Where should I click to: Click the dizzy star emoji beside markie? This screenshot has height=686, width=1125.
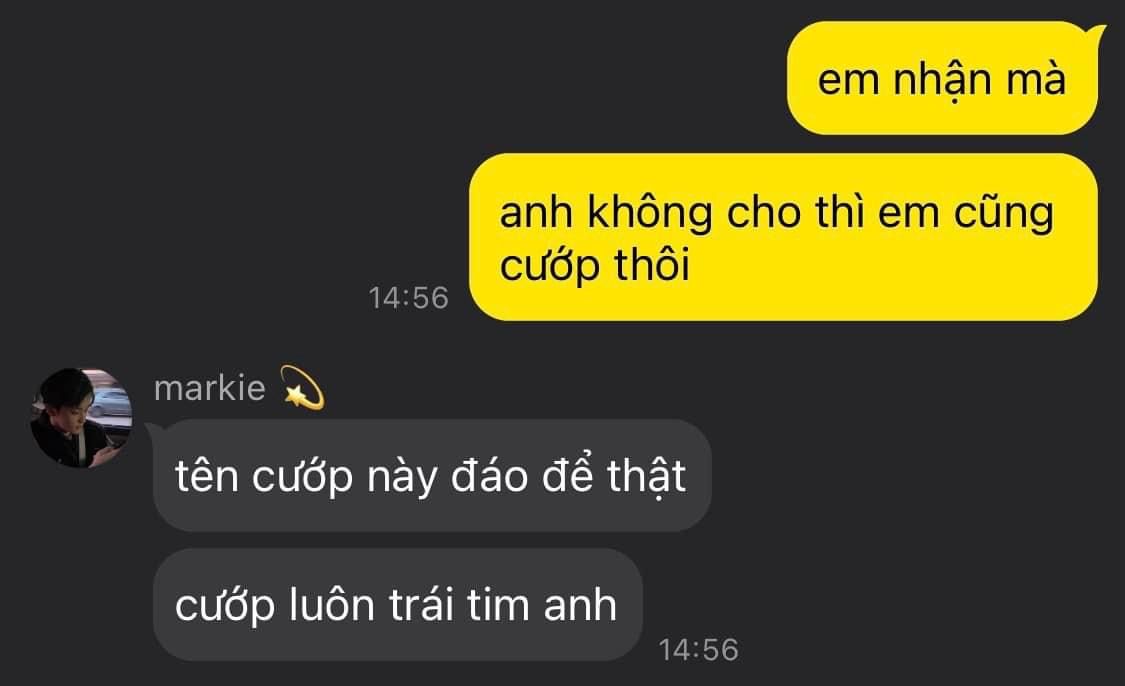(x=302, y=387)
